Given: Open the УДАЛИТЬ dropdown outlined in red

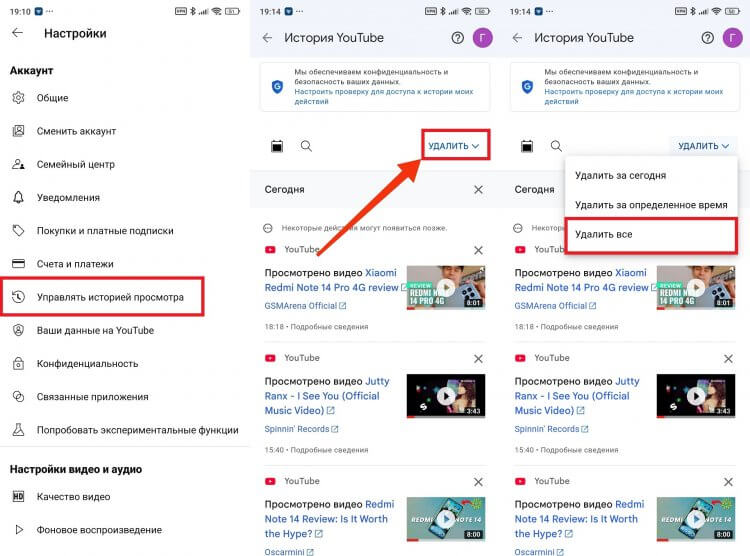Looking at the screenshot, I should 454,146.
